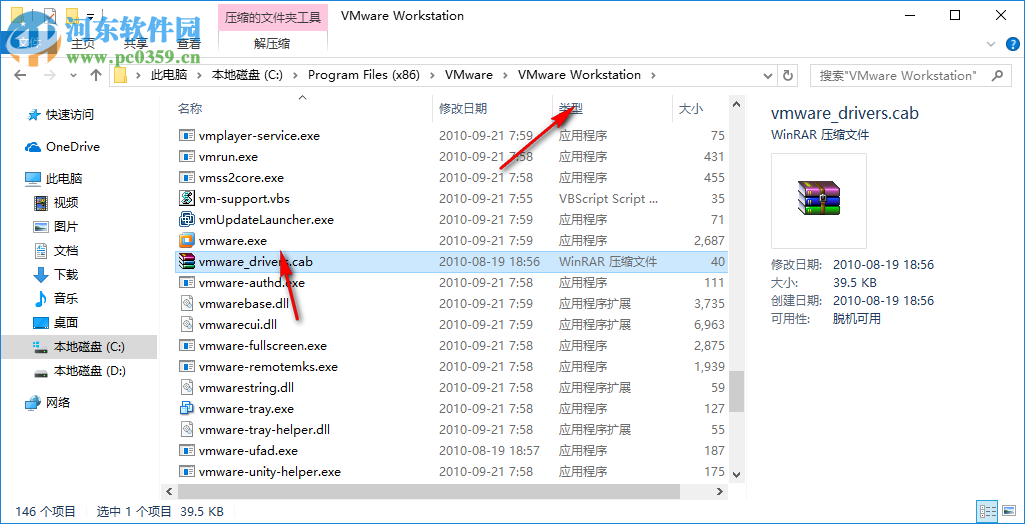Open OneDrive in navigation pane

(x=73, y=147)
